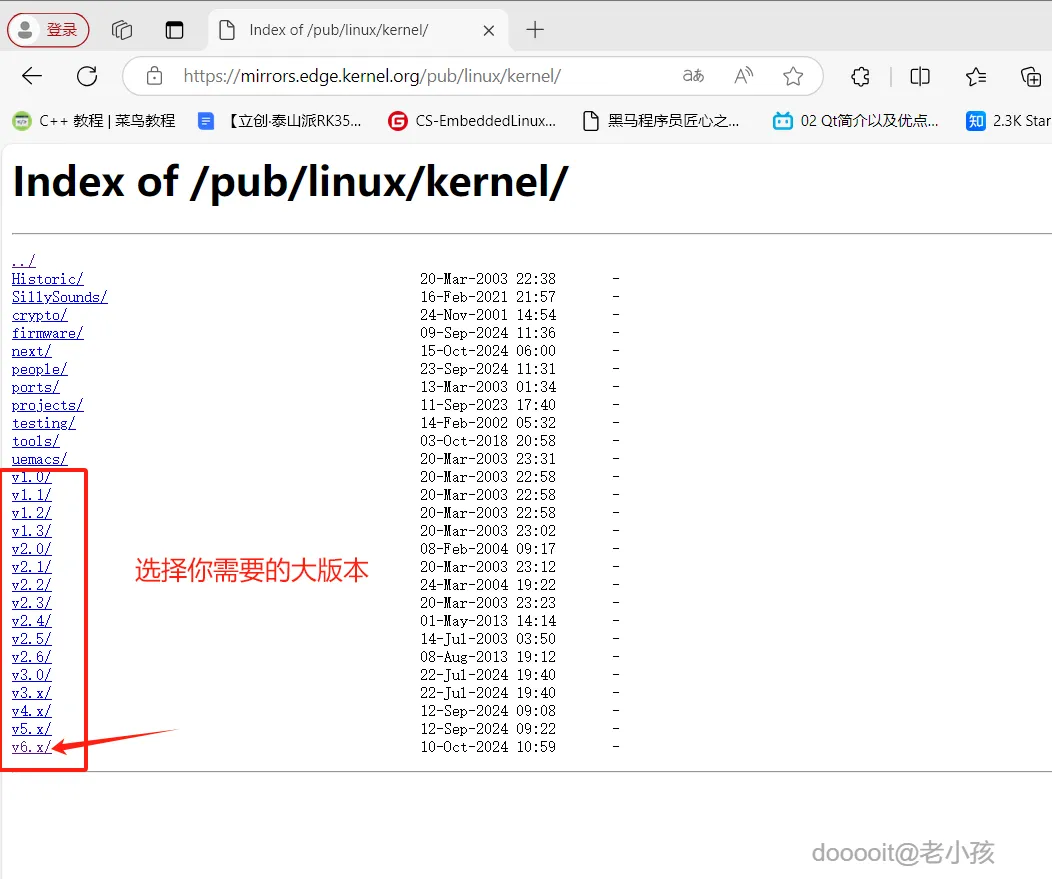Open the v6.x/ directory link

(x=32, y=747)
